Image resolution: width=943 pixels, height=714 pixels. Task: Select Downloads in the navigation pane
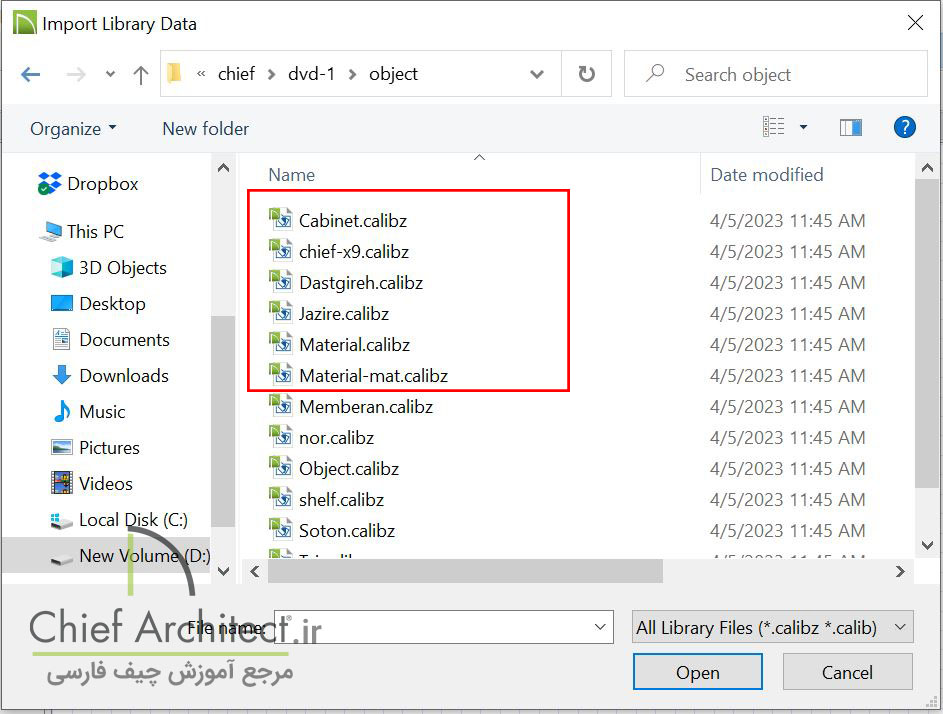point(123,375)
